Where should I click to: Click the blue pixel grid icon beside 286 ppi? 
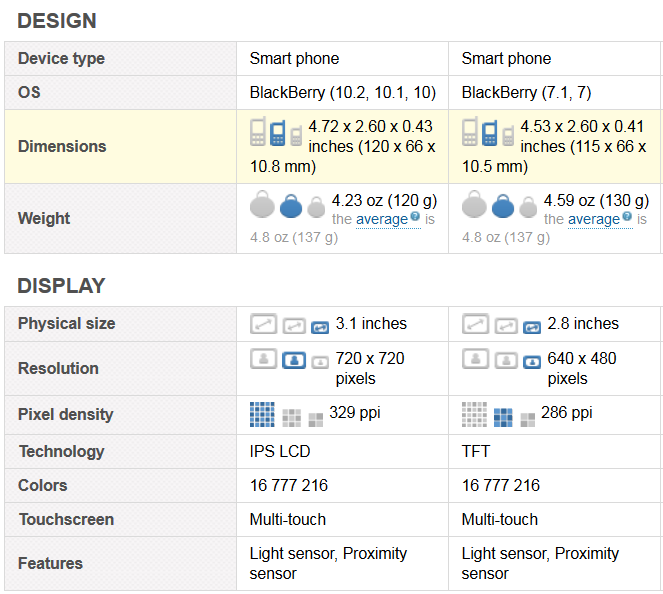pyautogui.click(x=503, y=418)
